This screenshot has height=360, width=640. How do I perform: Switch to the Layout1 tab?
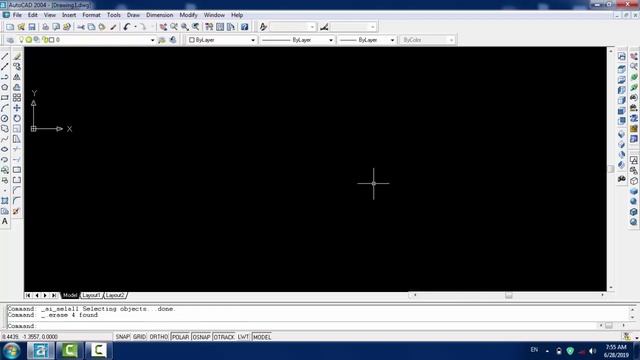(x=91, y=295)
